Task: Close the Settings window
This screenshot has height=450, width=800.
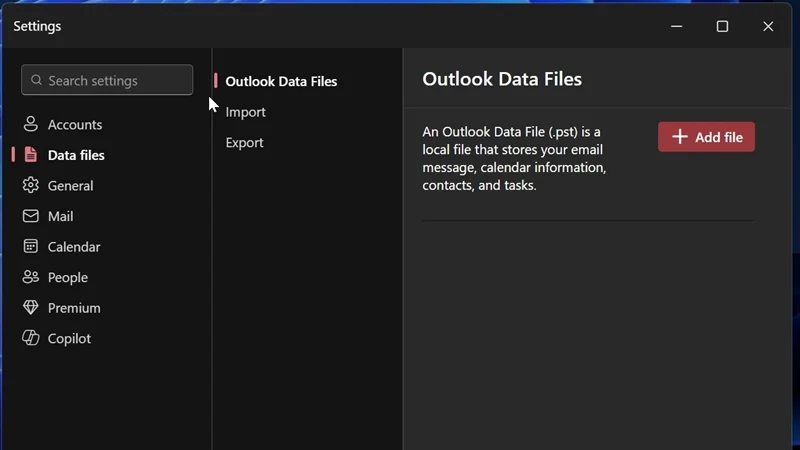Action: [x=768, y=26]
